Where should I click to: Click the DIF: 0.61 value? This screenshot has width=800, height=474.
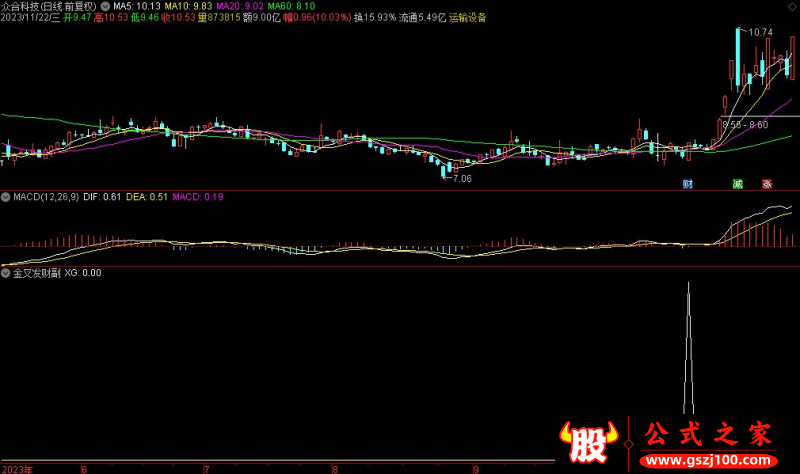pos(102,197)
